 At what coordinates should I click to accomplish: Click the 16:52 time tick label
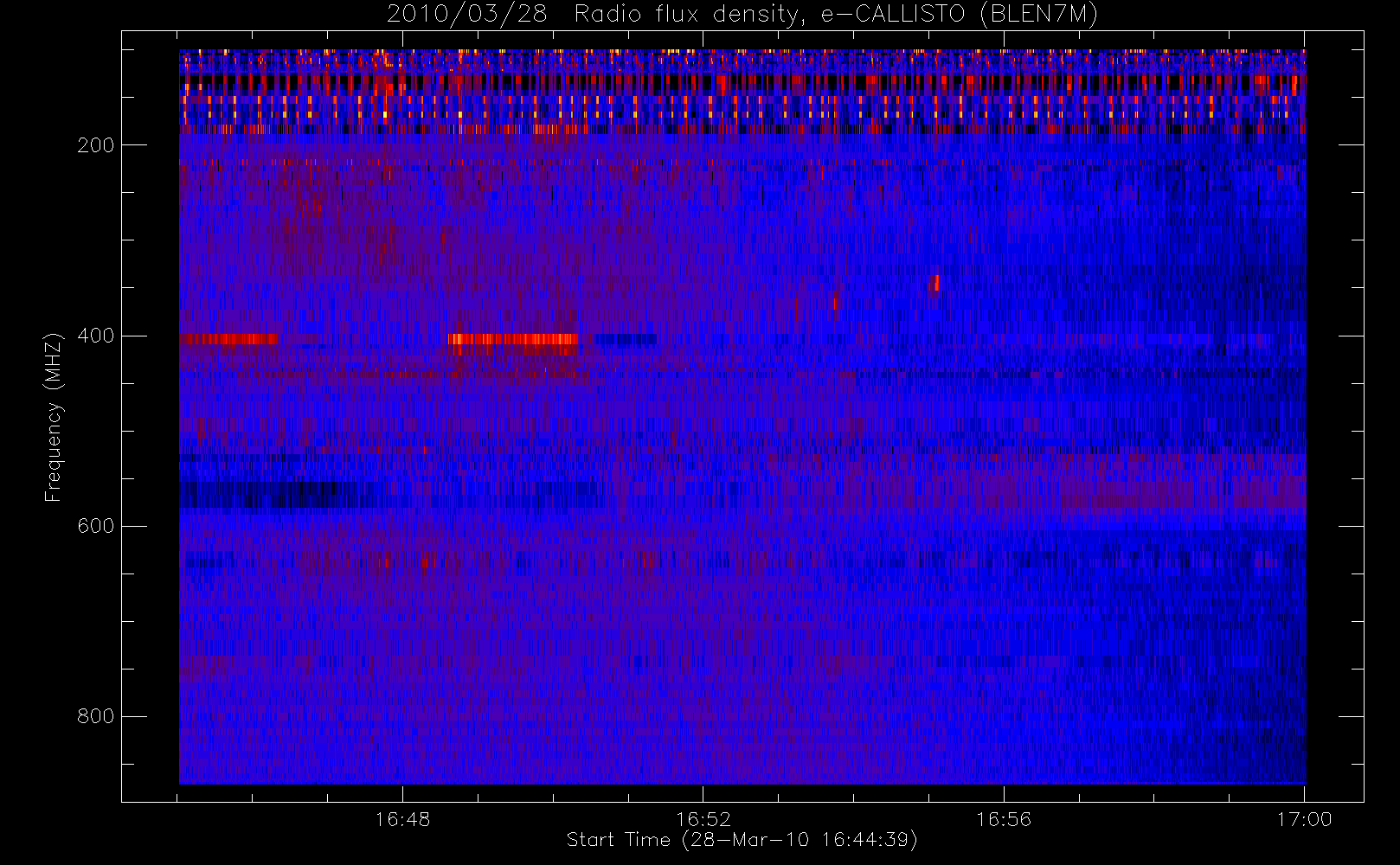(703, 819)
